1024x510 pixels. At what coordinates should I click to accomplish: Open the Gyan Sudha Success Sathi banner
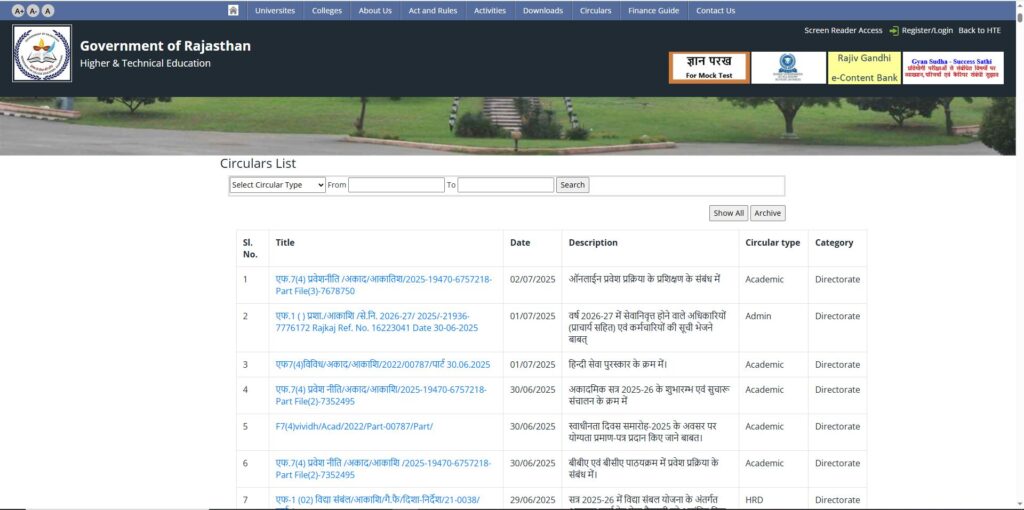(x=952, y=68)
